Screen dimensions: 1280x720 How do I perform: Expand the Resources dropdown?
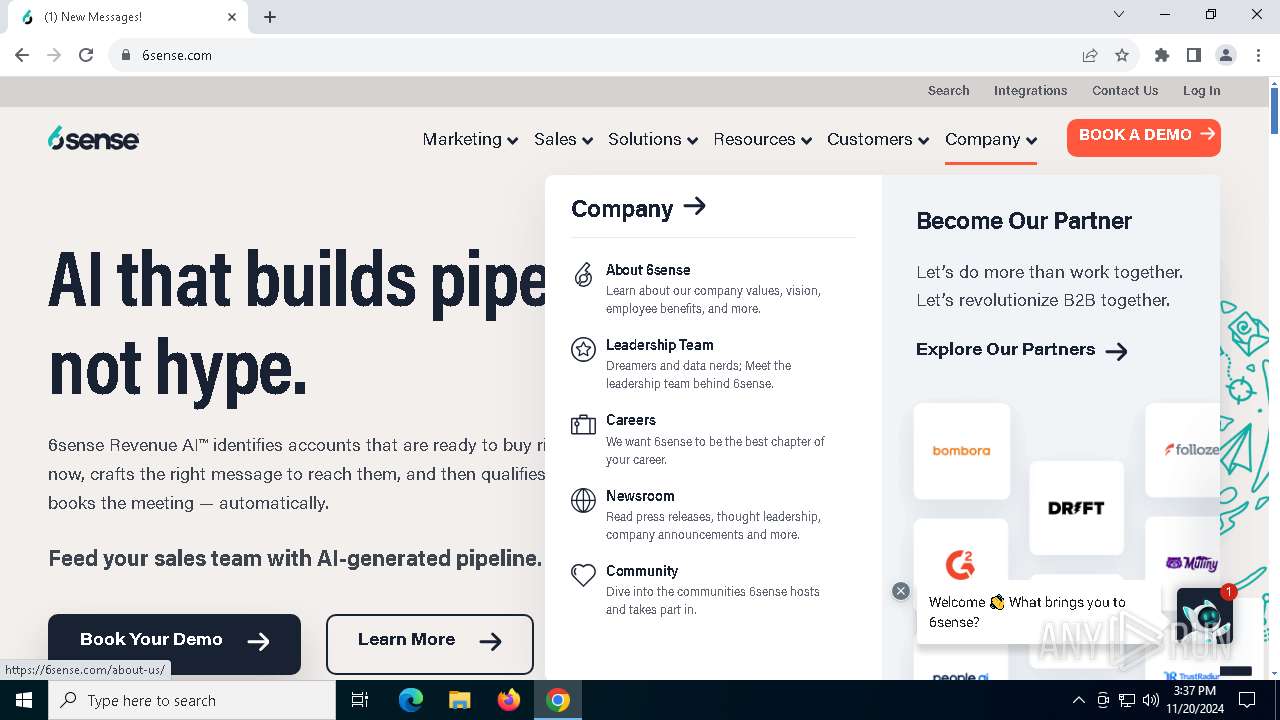(x=762, y=139)
